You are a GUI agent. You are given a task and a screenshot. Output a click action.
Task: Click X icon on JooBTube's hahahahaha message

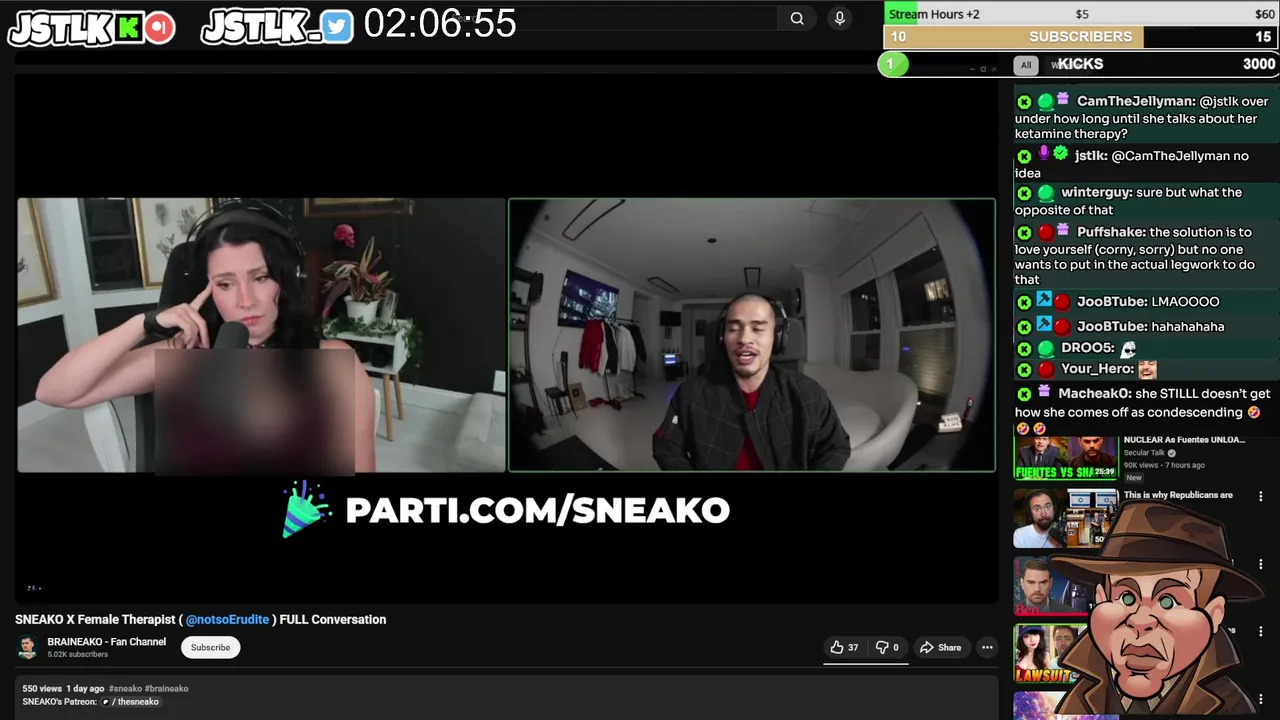[x=1024, y=327]
